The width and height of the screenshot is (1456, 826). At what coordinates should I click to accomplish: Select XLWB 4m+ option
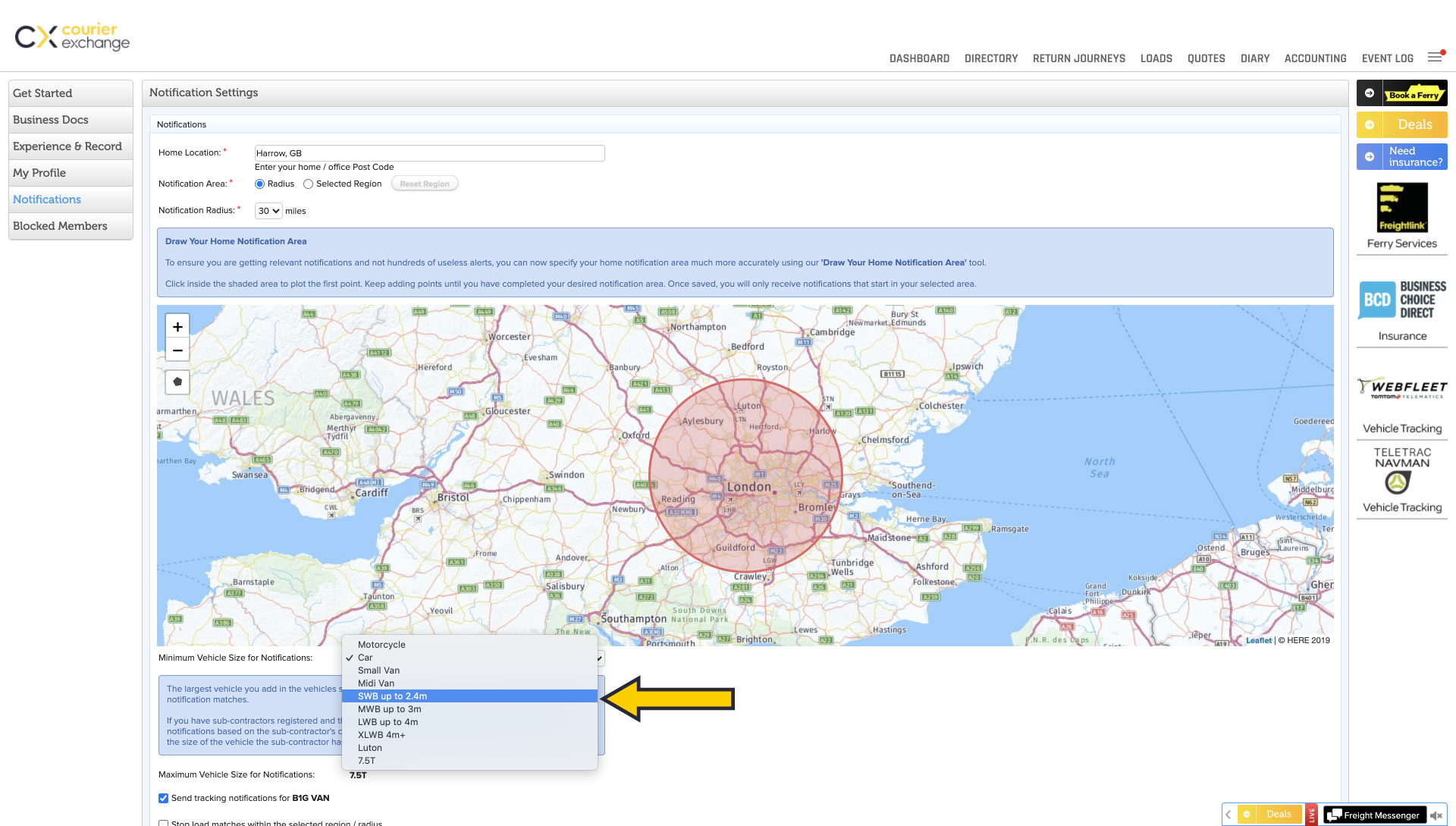click(x=470, y=735)
